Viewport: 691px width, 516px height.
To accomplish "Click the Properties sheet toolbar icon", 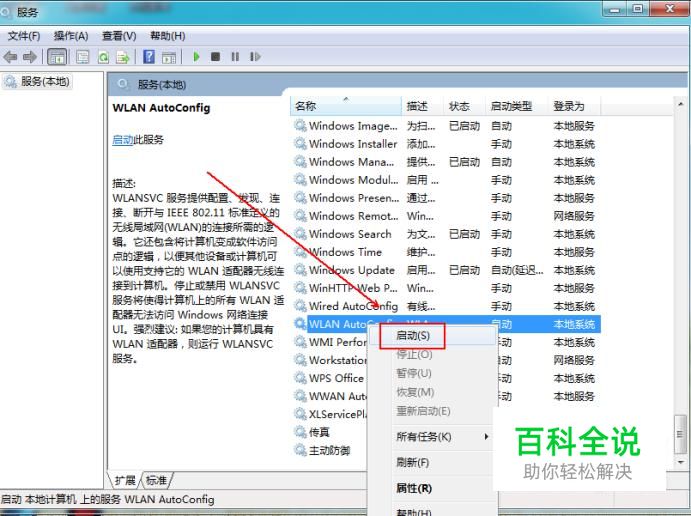I will (x=82, y=57).
